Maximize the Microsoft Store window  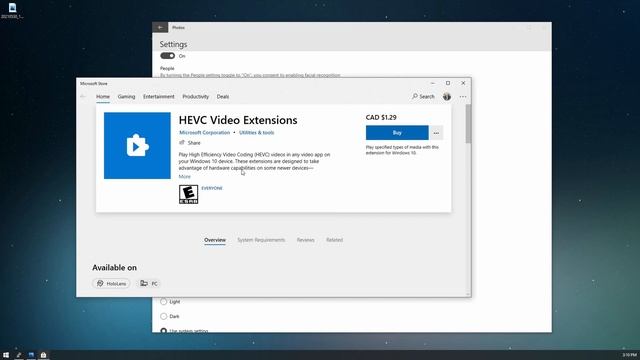point(448,83)
